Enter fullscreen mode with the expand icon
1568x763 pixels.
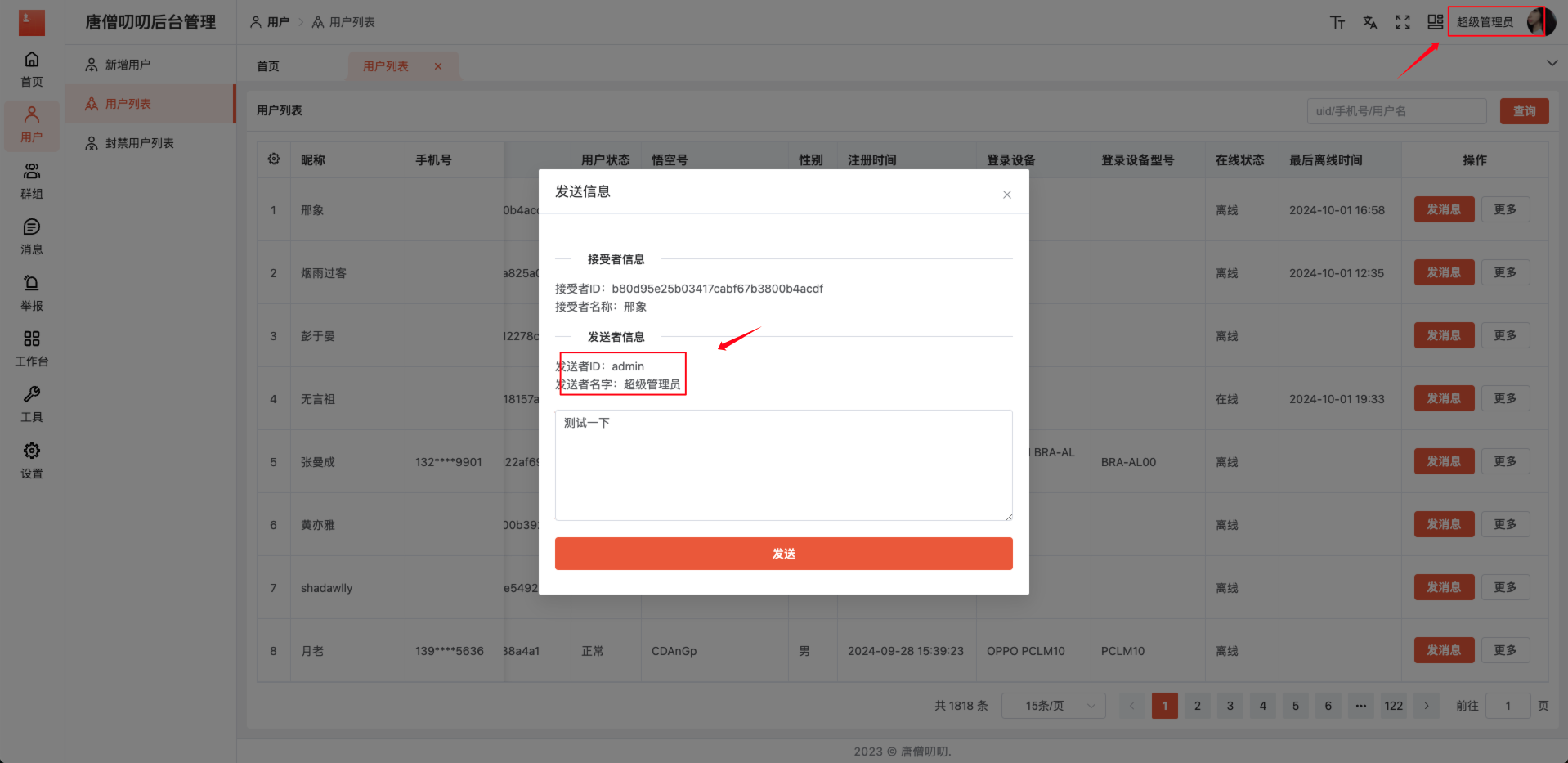pyautogui.click(x=1402, y=22)
